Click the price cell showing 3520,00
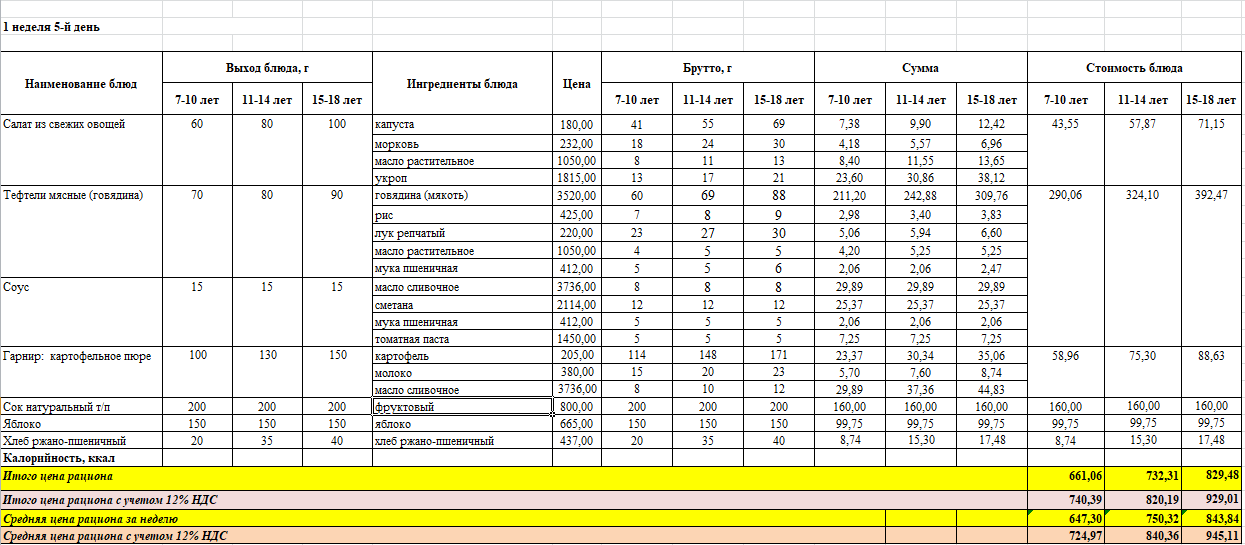 click(x=576, y=195)
